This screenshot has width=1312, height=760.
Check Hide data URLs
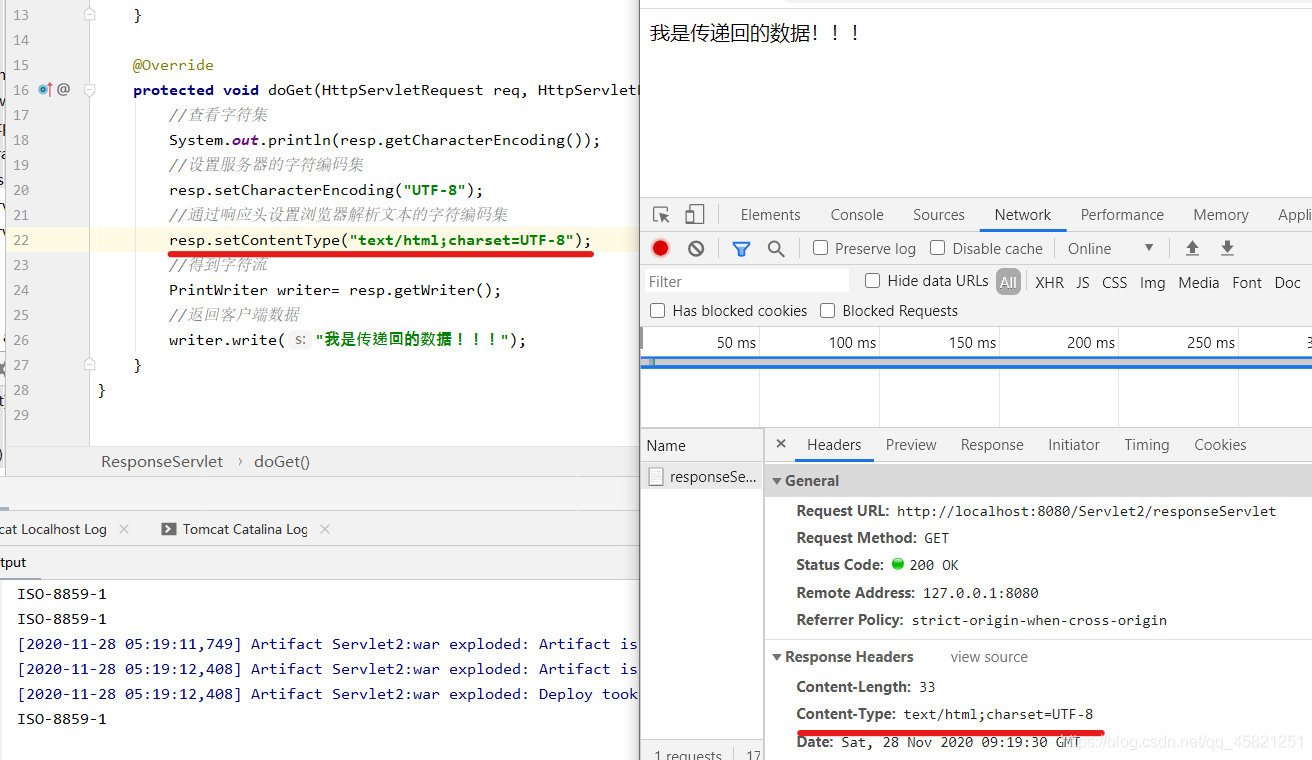(x=872, y=281)
